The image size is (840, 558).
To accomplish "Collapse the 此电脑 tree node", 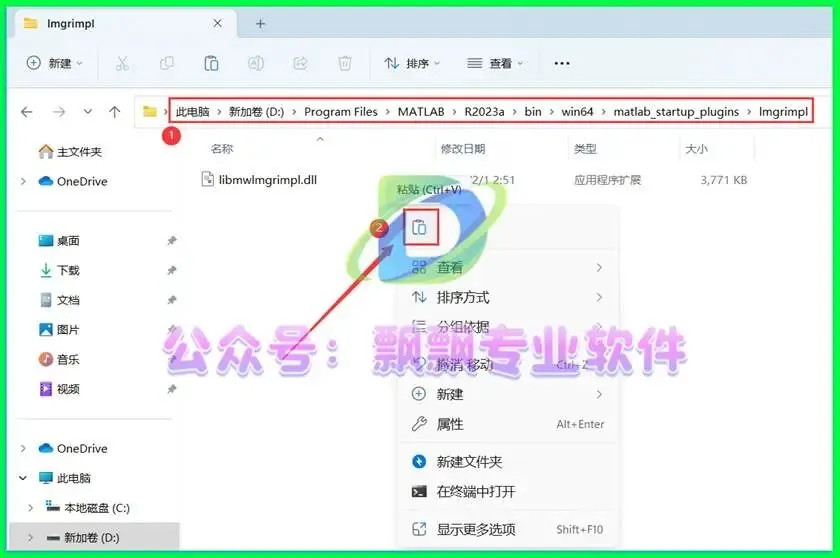I will [23, 478].
